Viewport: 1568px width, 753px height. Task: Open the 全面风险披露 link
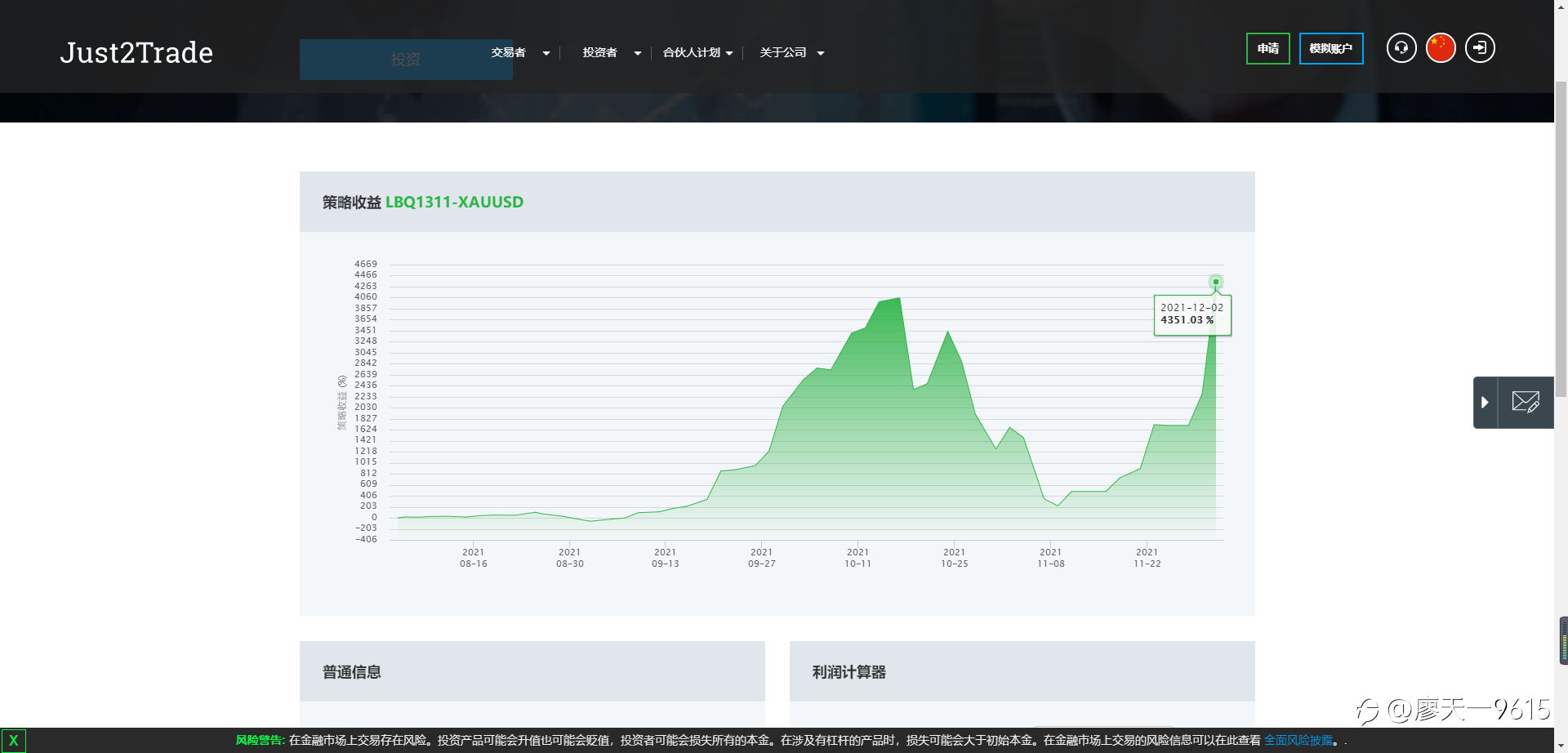(x=1298, y=740)
